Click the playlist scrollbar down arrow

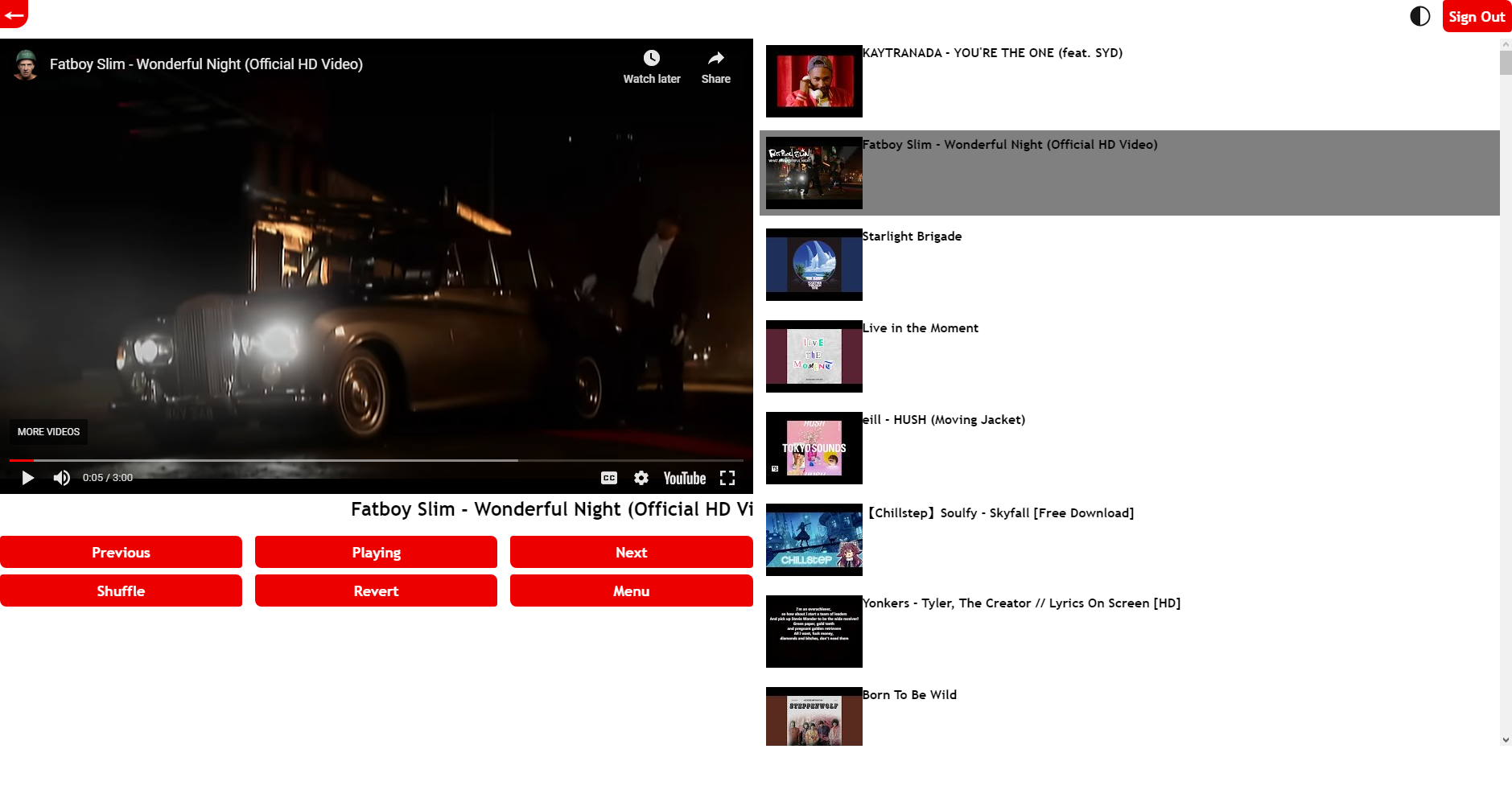click(x=1506, y=739)
